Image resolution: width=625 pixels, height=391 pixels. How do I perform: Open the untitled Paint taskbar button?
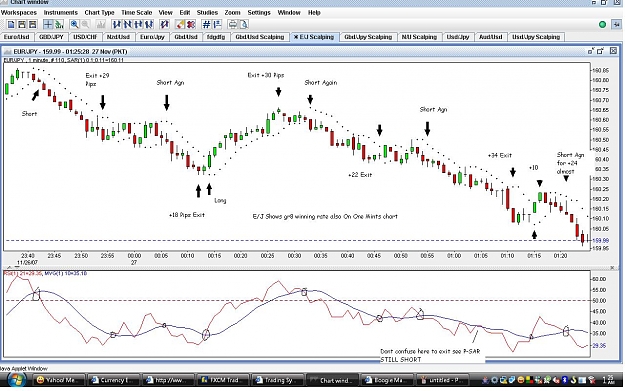pos(443,380)
